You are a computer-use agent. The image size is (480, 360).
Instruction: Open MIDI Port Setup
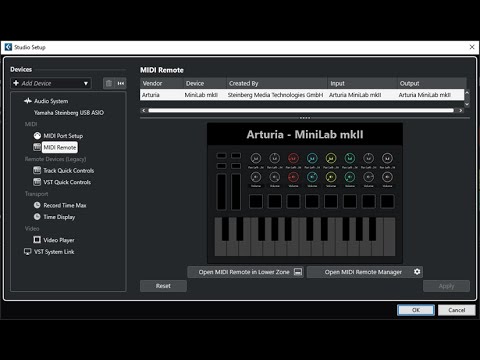point(63,136)
